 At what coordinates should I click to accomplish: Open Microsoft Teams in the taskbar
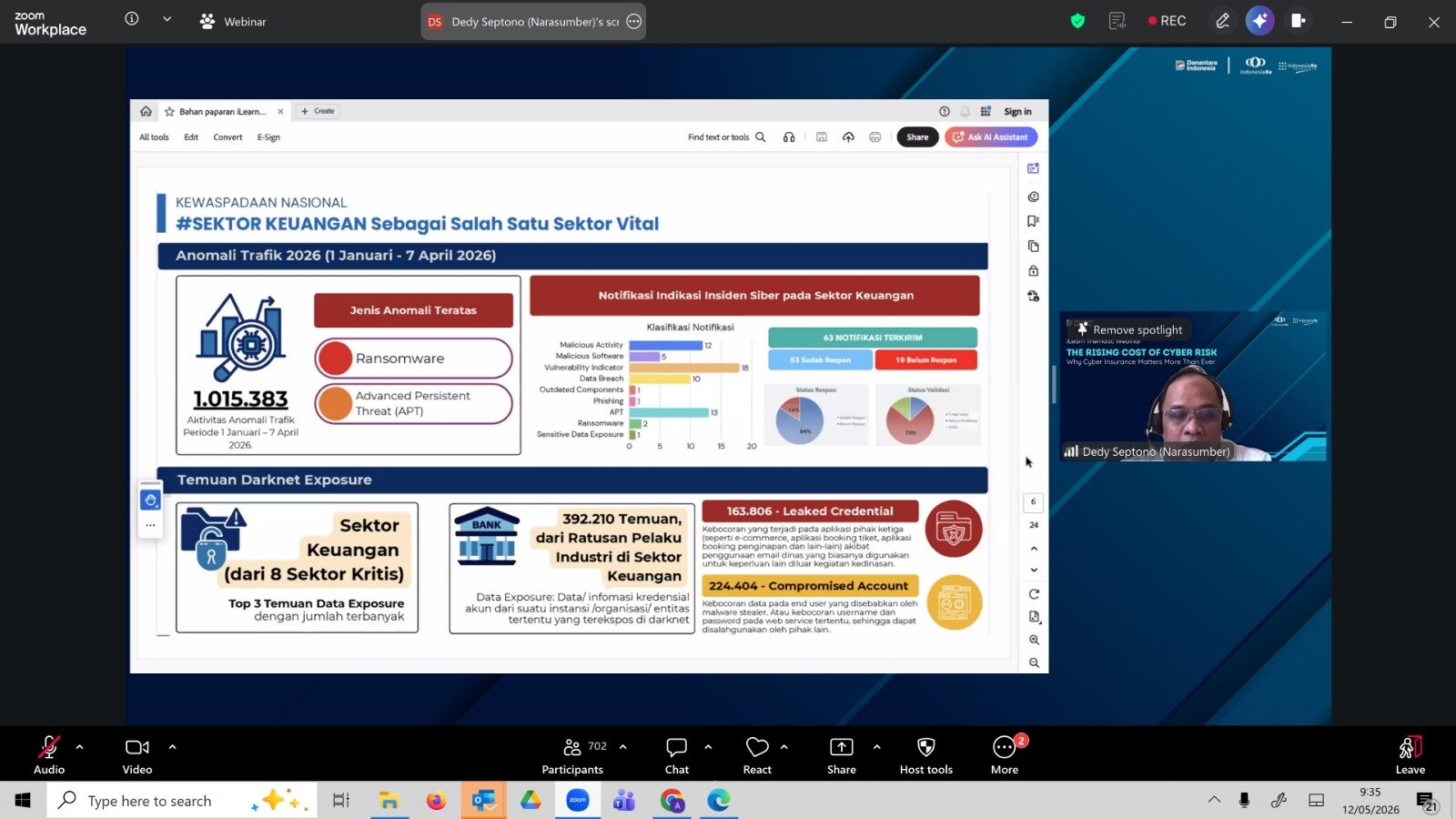click(x=624, y=801)
